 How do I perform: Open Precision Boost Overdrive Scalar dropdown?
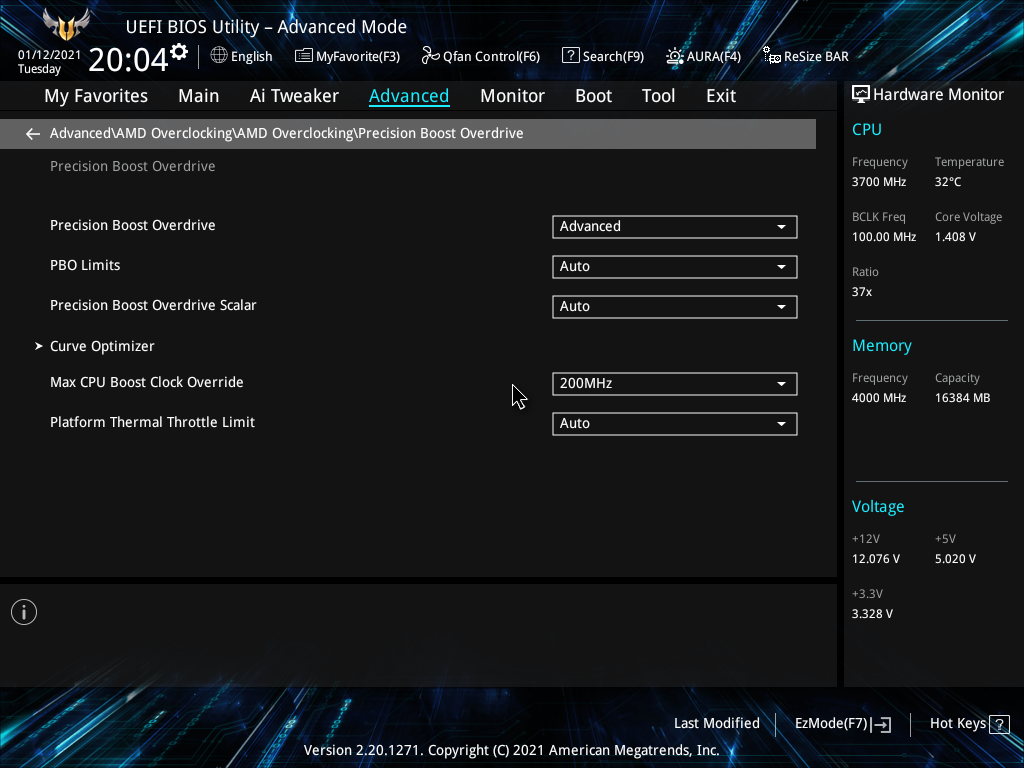tap(675, 306)
